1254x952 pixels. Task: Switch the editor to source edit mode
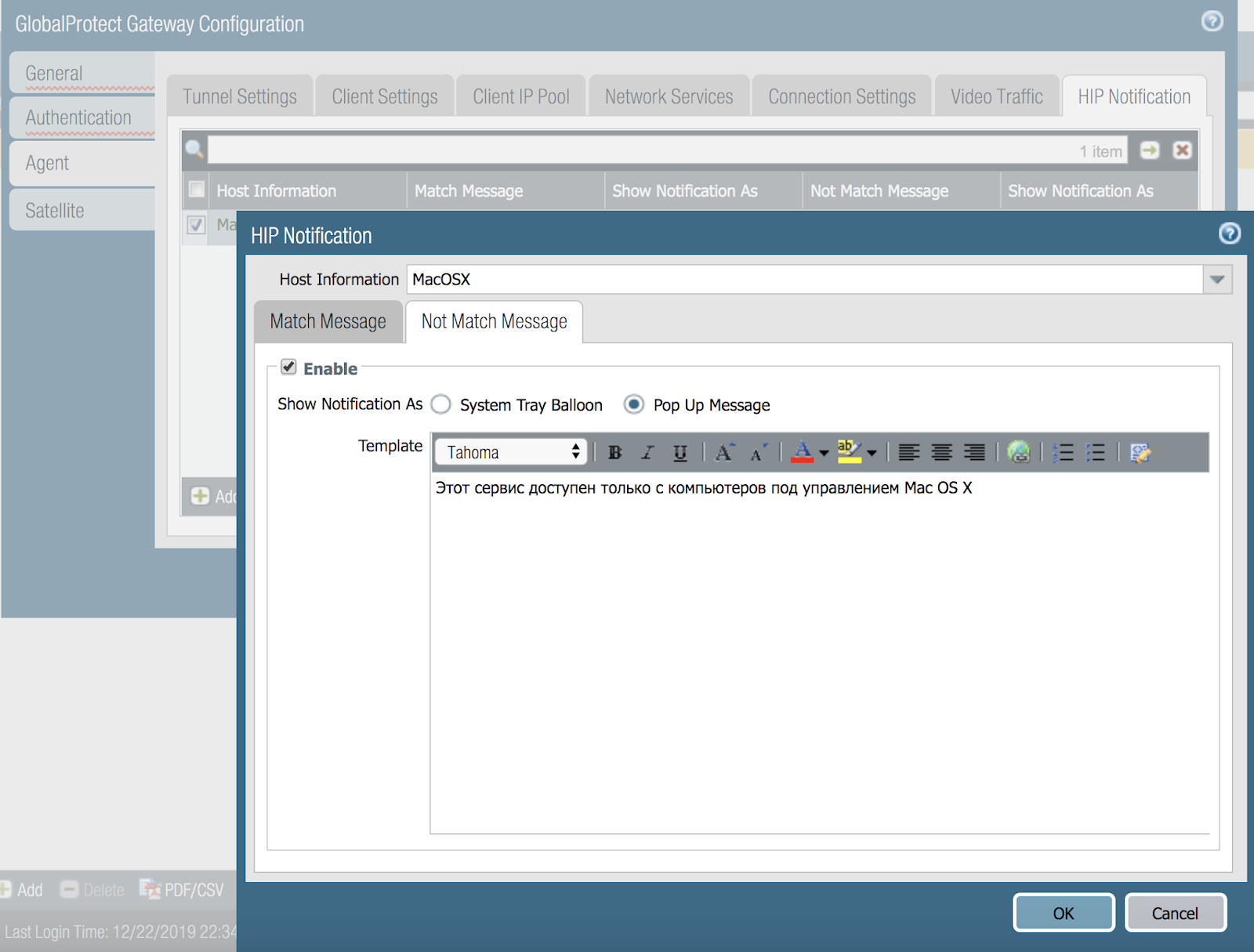point(1140,452)
